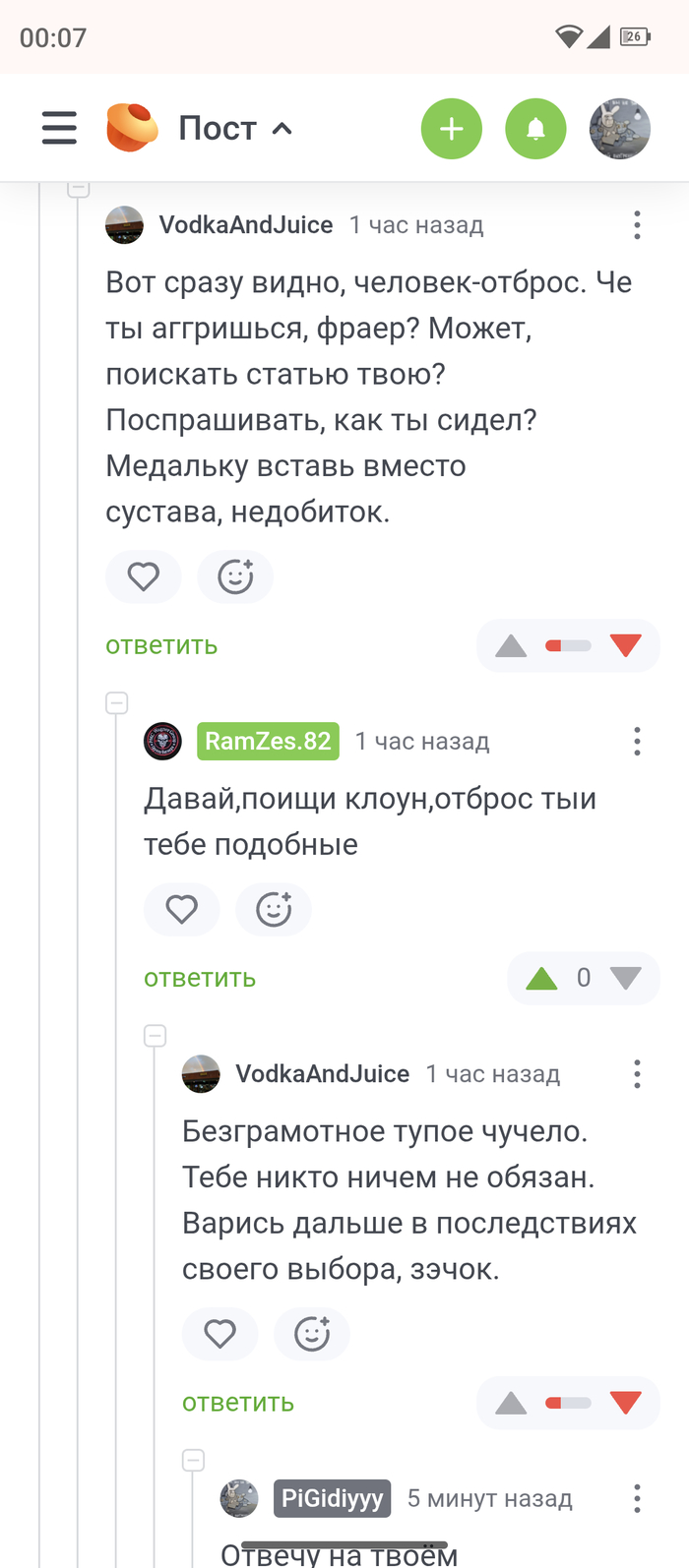Open PiGidiyyy username tag
The image size is (689, 1568).
click(332, 1498)
